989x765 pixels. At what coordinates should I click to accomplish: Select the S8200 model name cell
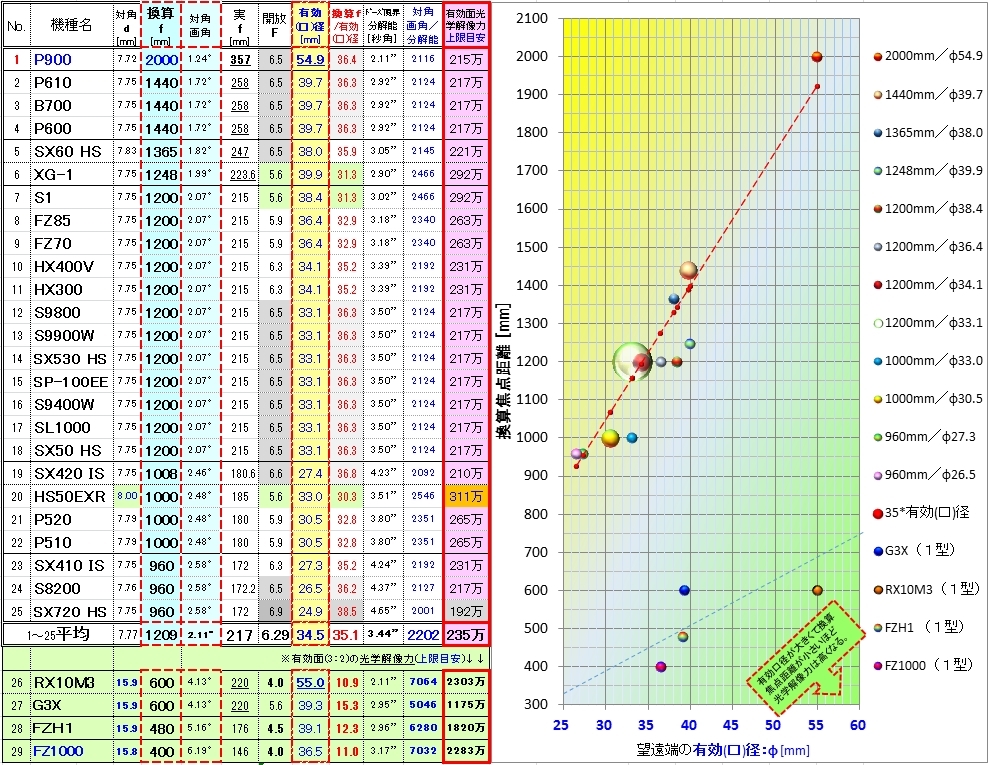pyautogui.click(x=71, y=588)
